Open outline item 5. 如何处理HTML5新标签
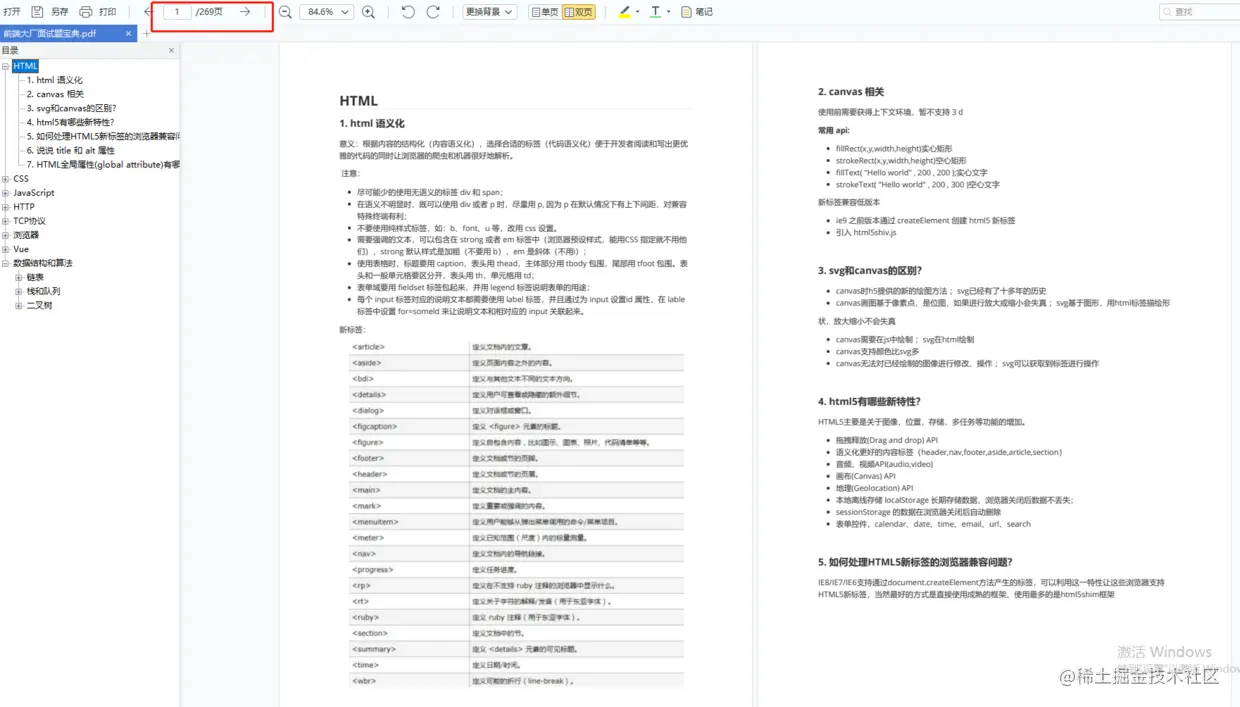 103,136
